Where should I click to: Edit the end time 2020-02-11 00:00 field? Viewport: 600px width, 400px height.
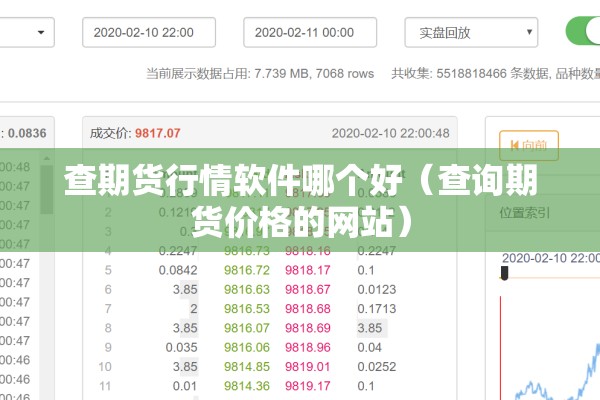coord(310,33)
